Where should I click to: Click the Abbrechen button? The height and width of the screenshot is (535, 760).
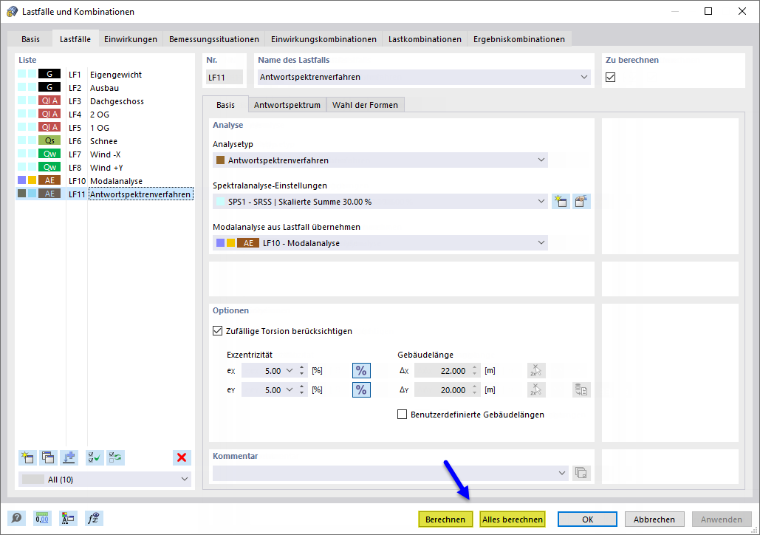[654, 519]
